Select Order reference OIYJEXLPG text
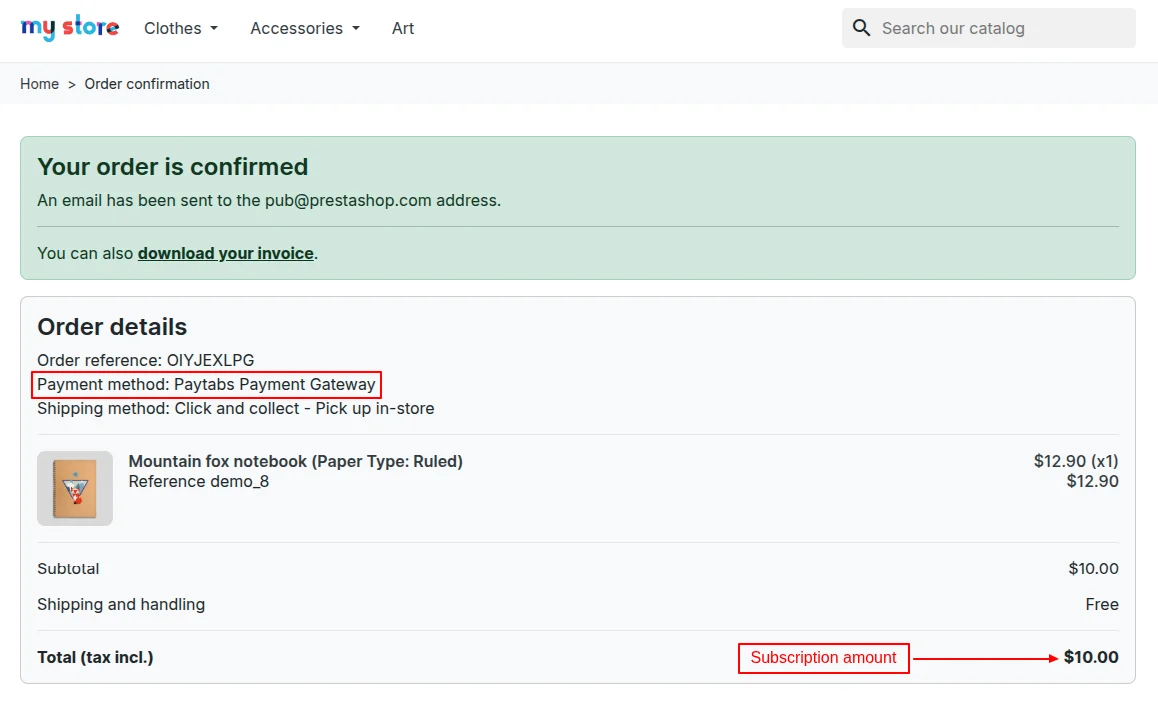Image resolution: width=1158 pixels, height=709 pixels. (145, 360)
